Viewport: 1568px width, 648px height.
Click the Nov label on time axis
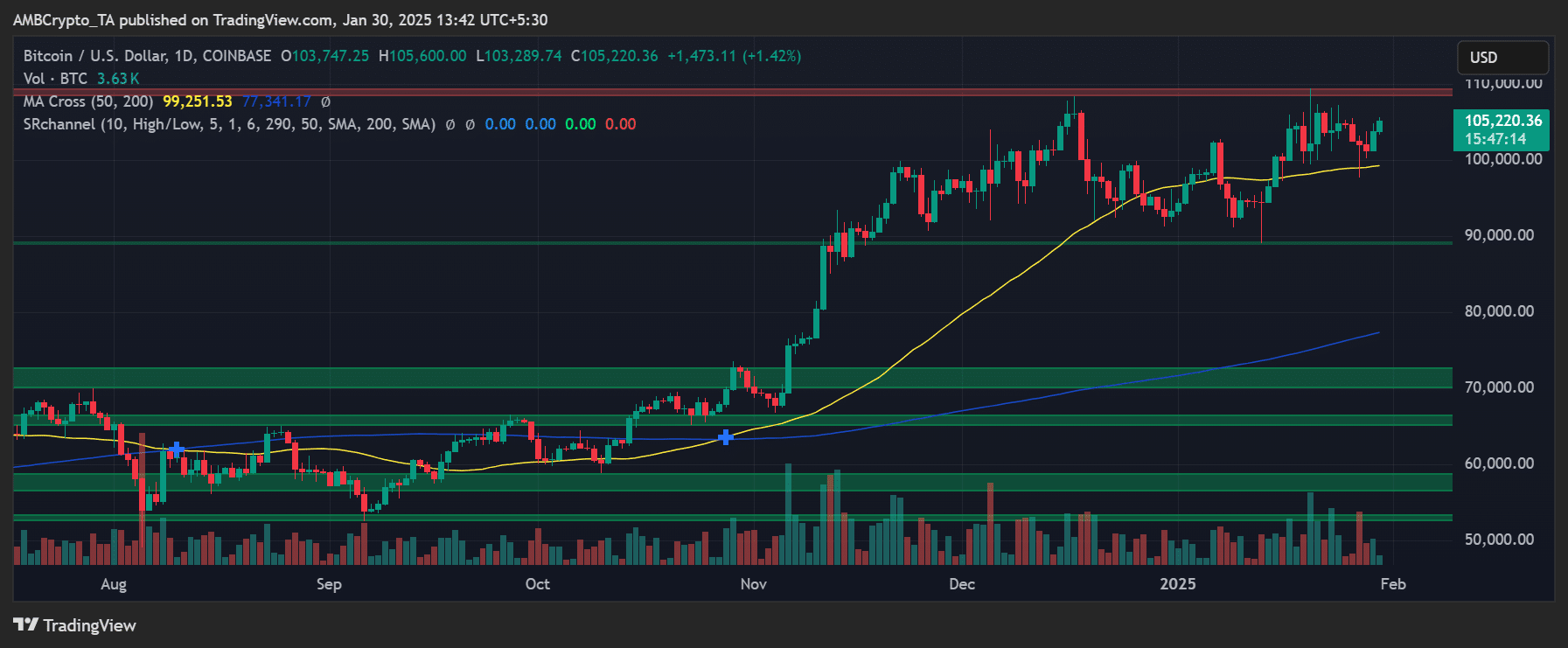pyautogui.click(x=753, y=584)
